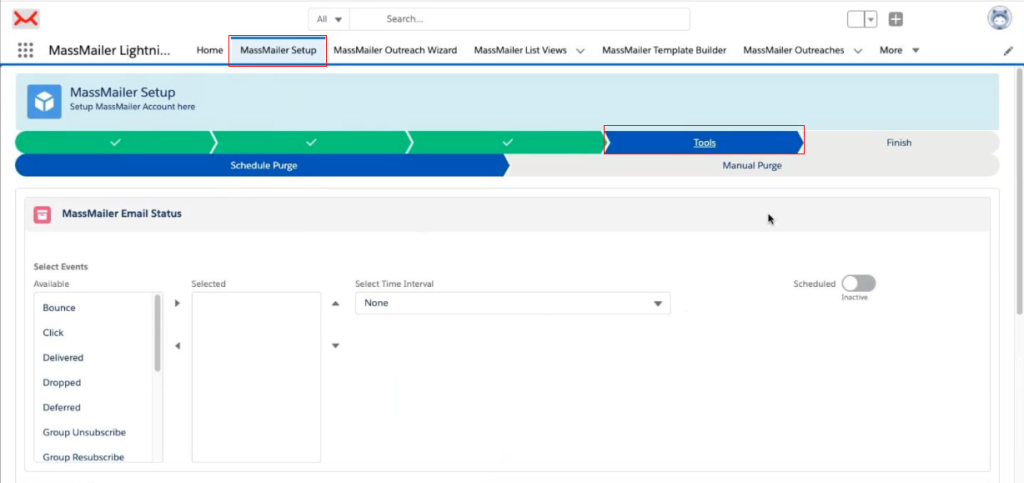The height and width of the screenshot is (483, 1024).
Task: Move event back to Available with left arrow
Action: [178, 346]
